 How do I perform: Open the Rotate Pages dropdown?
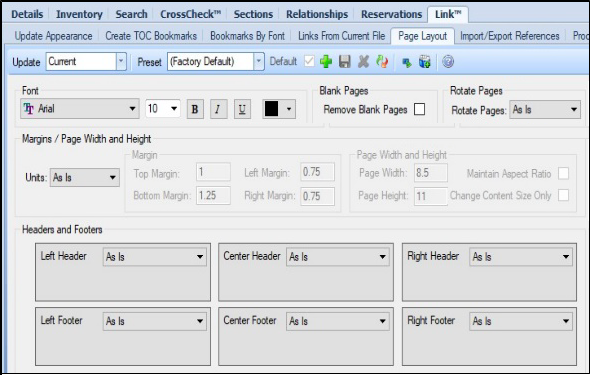pos(545,109)
